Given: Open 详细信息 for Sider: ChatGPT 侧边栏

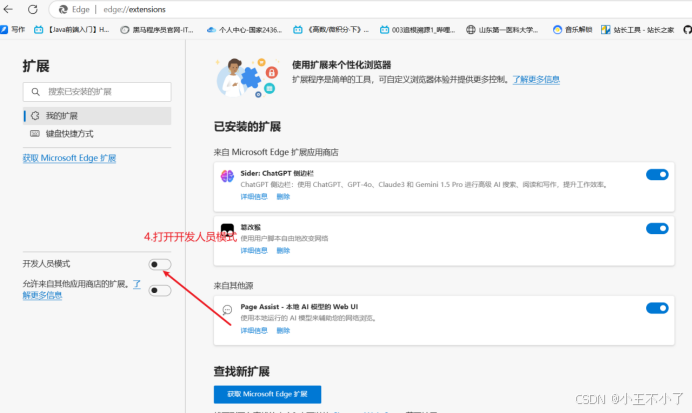Looking at the screenshot, I should (254, 197).
